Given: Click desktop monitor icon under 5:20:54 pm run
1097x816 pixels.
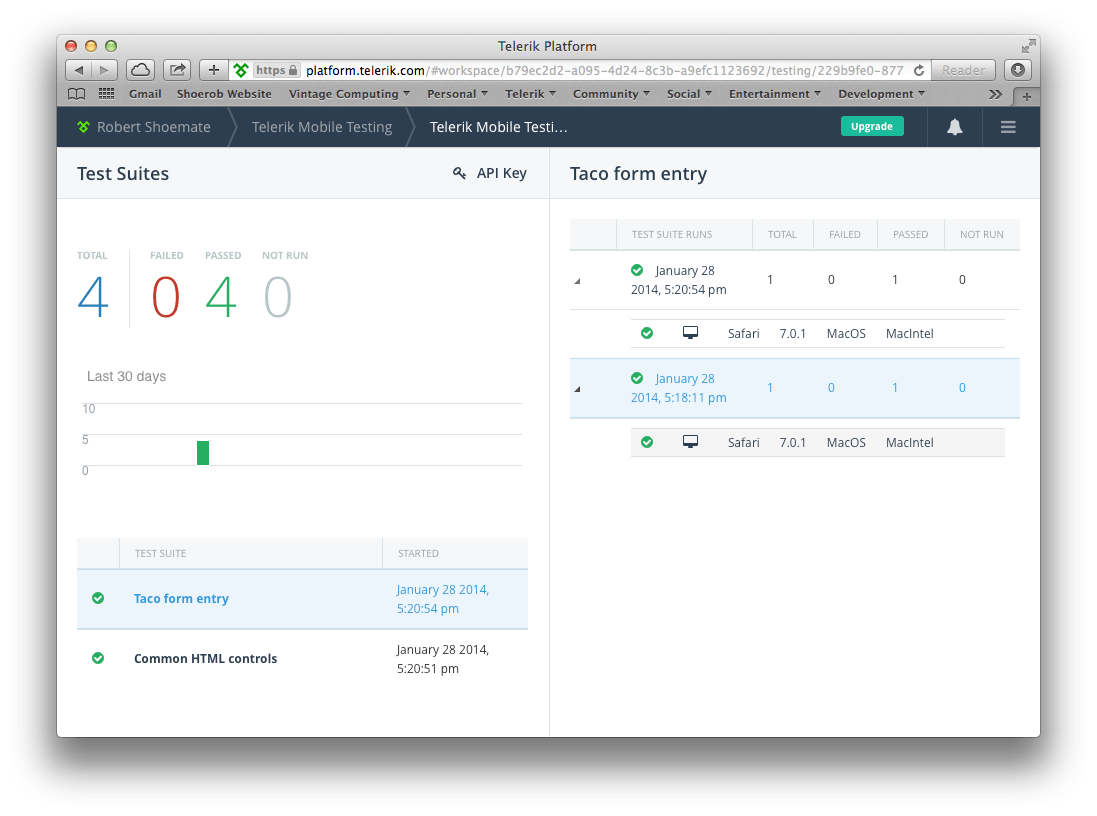Looking at the screenshot, I should point(691,333).
